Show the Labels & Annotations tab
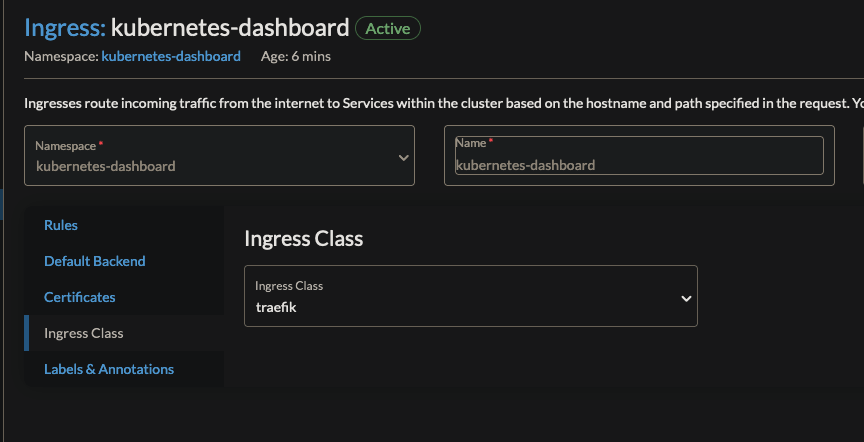Screen dimensions: 864x442 pos(109,369)
